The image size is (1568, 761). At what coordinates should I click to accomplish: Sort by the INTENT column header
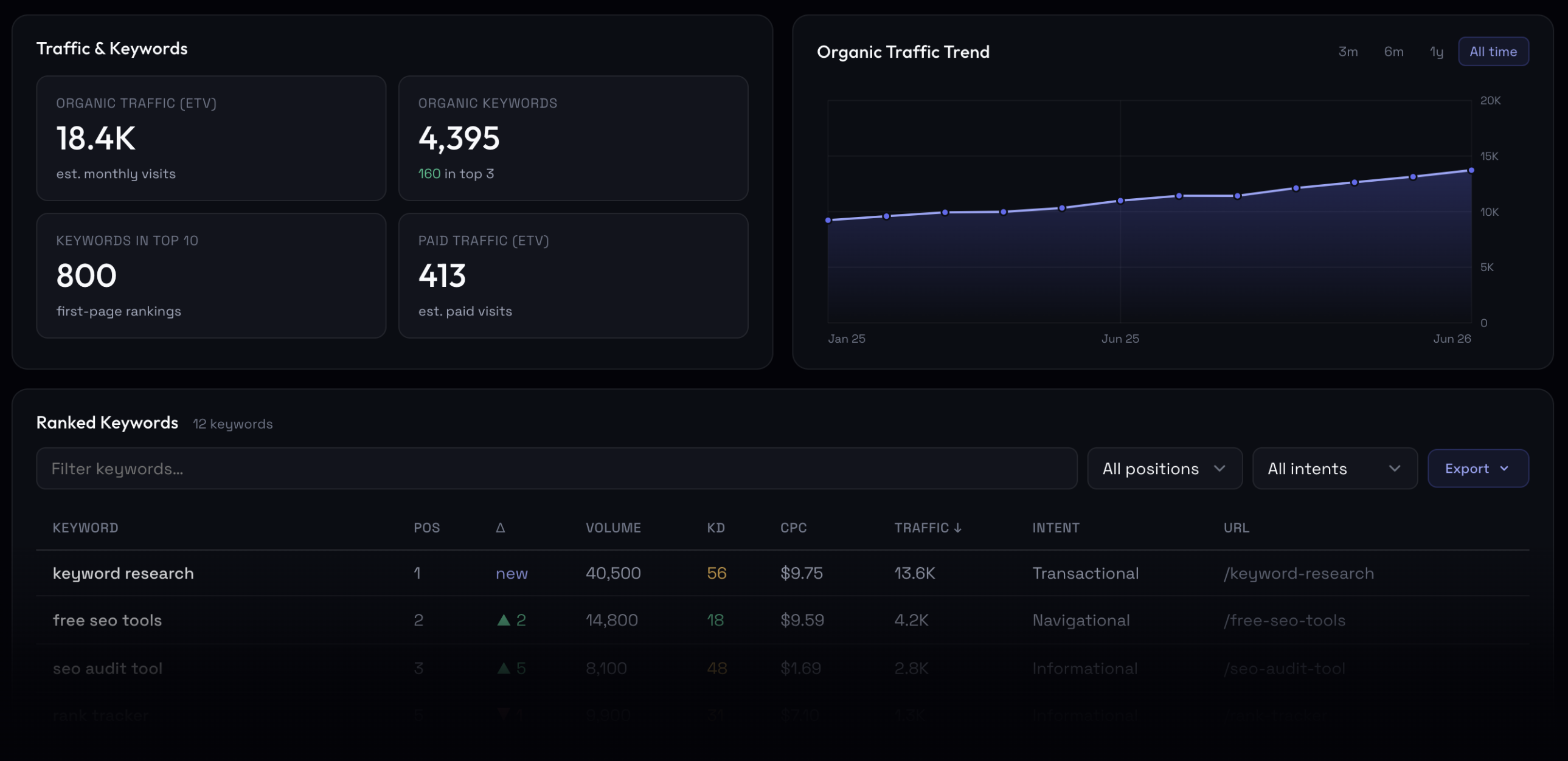[x=1055, y=528]
